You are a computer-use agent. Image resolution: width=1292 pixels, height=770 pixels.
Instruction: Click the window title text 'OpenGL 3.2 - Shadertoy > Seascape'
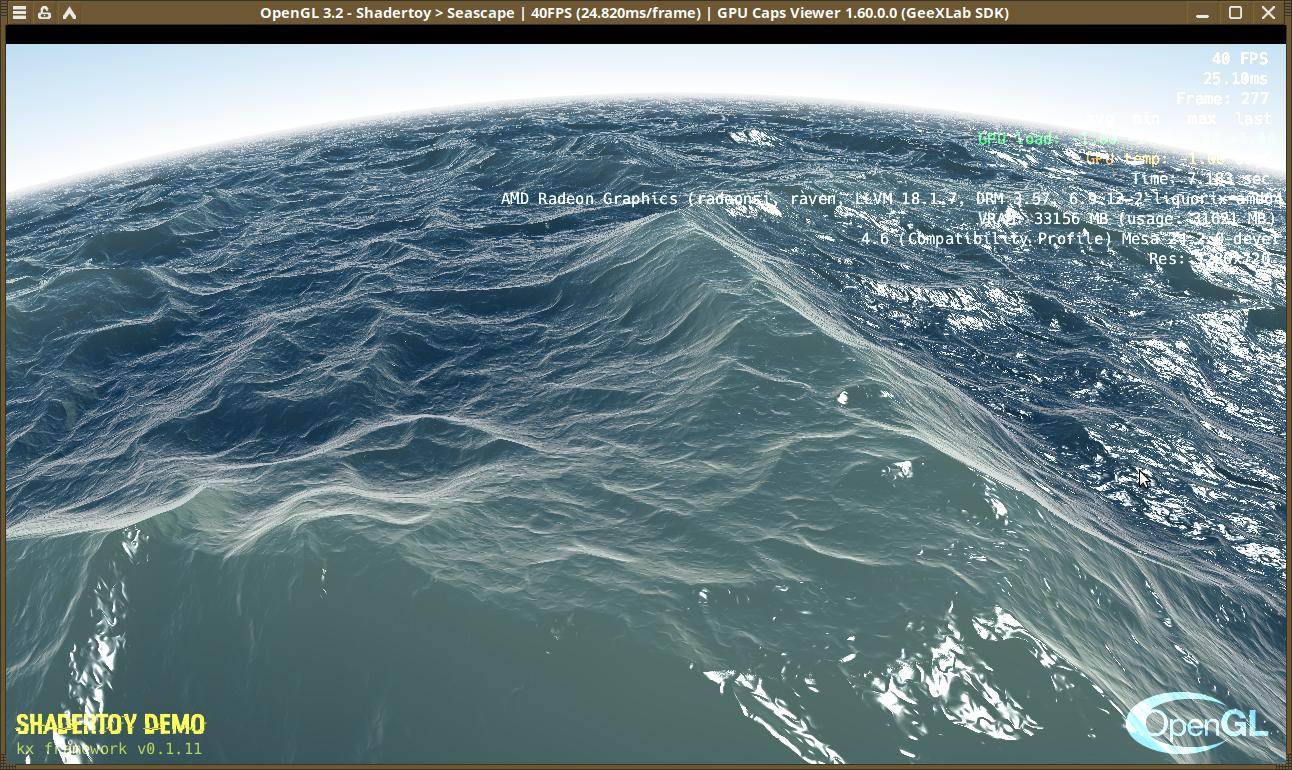pos(387,13)
